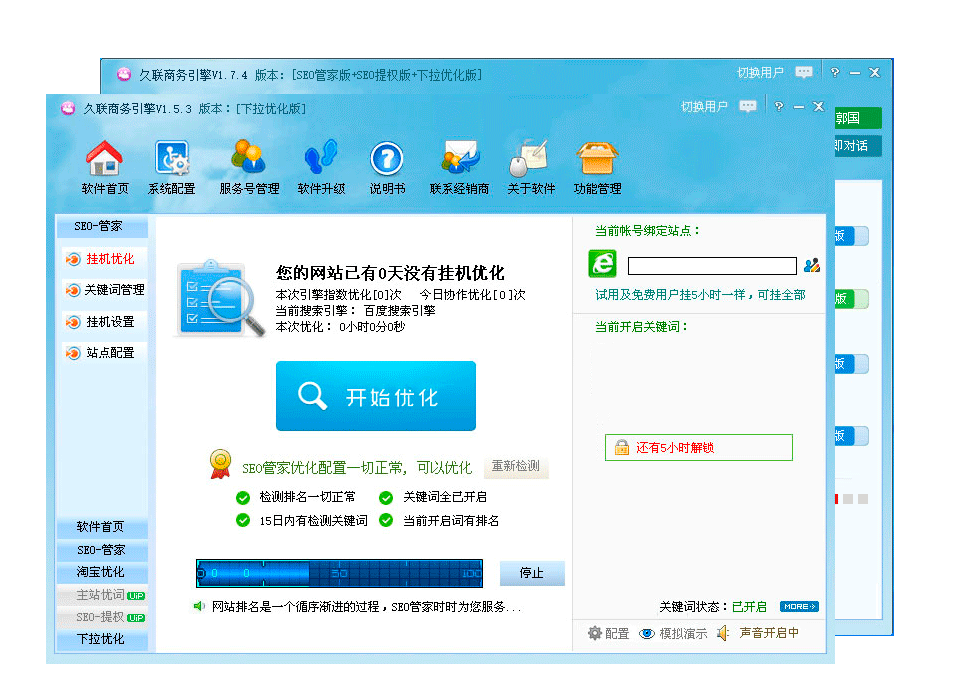Toggle the 声音开启中 sound setting

coord(758,633)
